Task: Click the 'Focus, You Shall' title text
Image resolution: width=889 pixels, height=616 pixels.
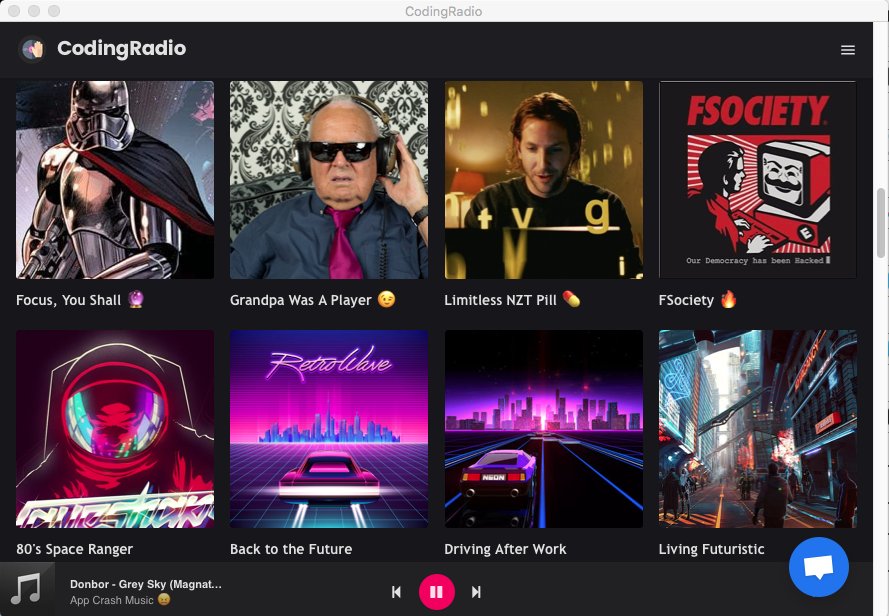Action: pos(69,300)
